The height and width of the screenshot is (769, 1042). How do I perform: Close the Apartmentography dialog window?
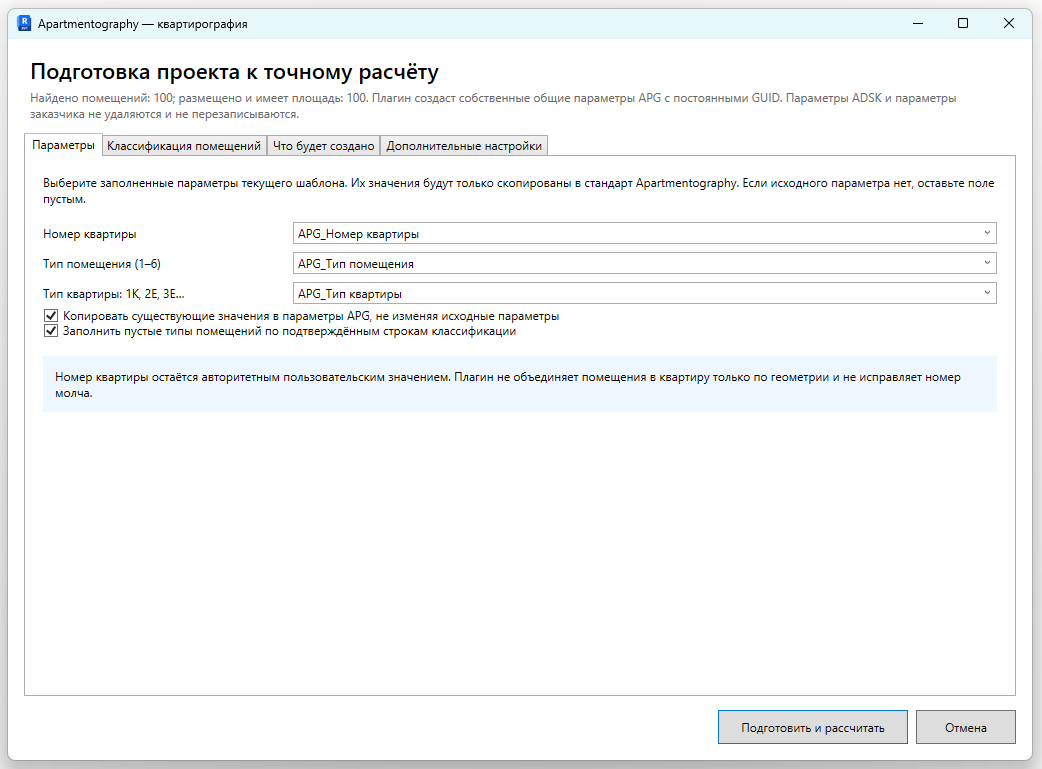tap(1009, 23)
